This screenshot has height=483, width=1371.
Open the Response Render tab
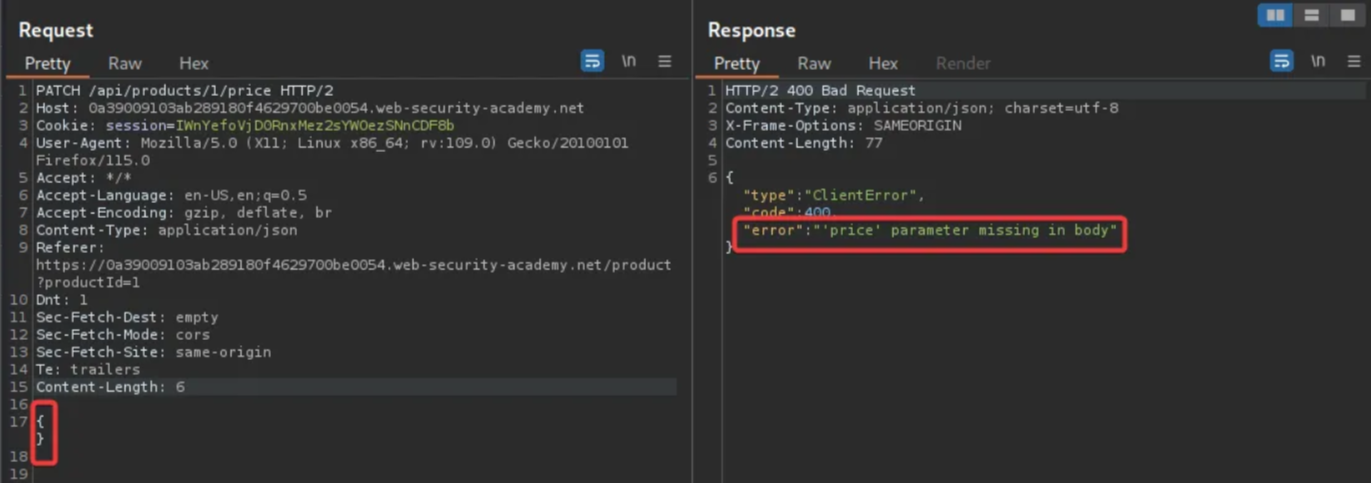click(962, 63)
